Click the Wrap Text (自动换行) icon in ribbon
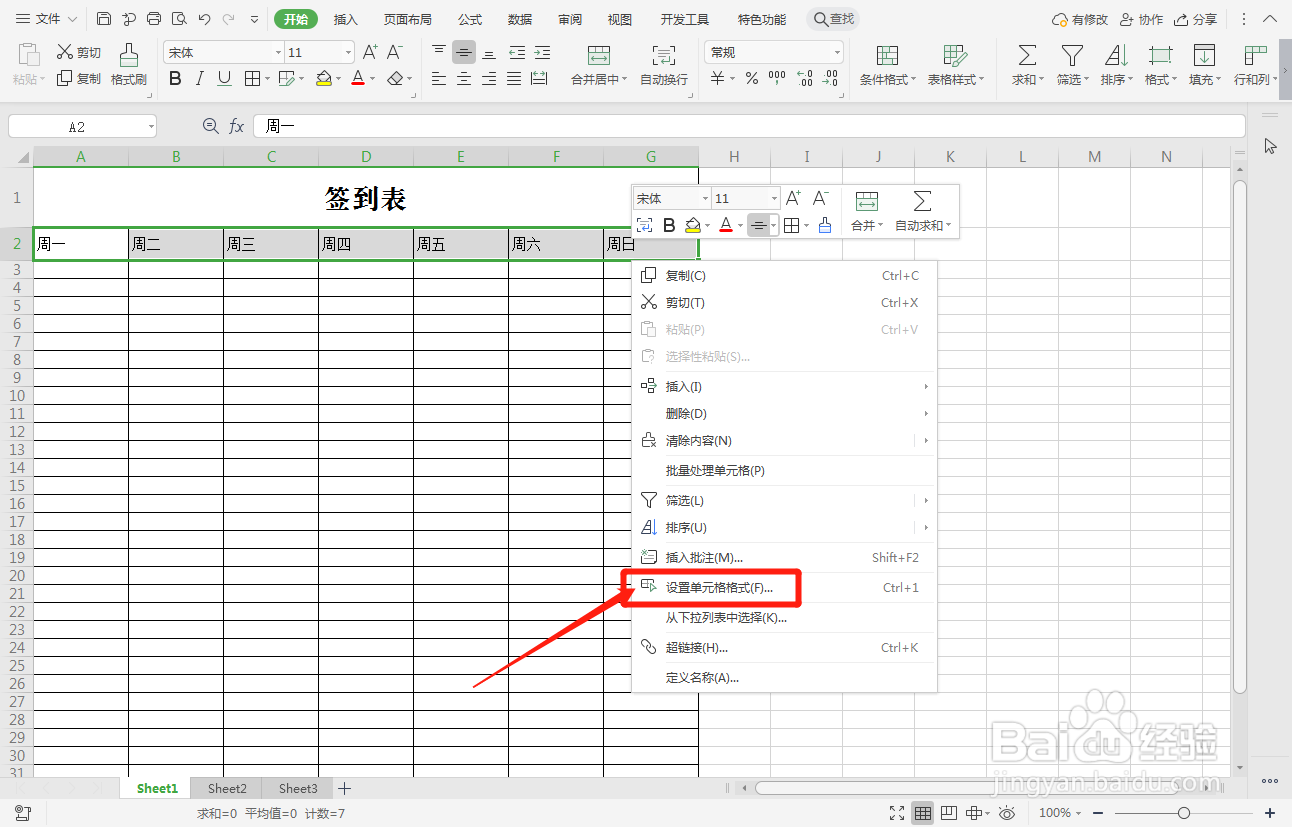Screen dimensions: 1292x827 (664, 55)
